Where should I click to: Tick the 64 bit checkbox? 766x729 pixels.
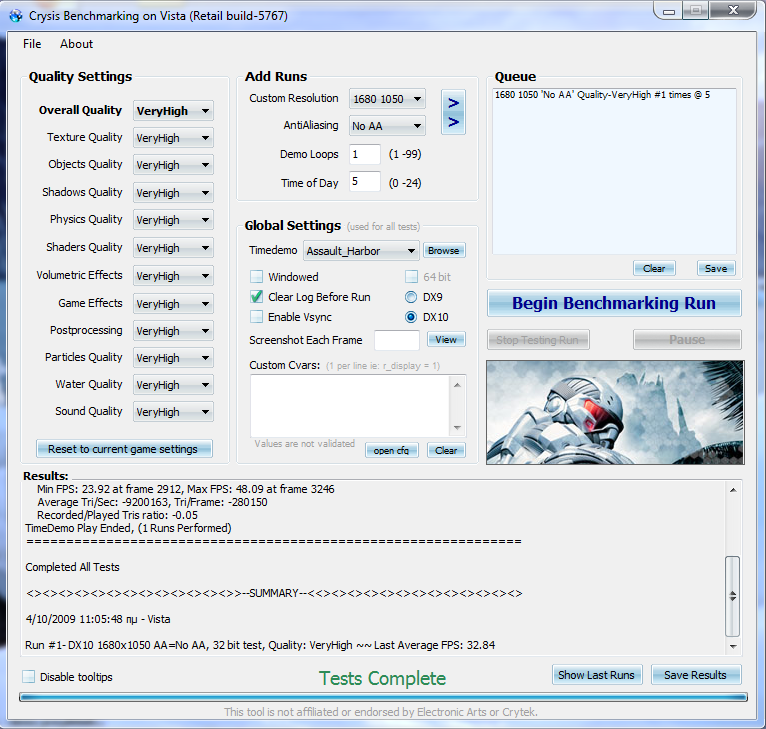411,277
